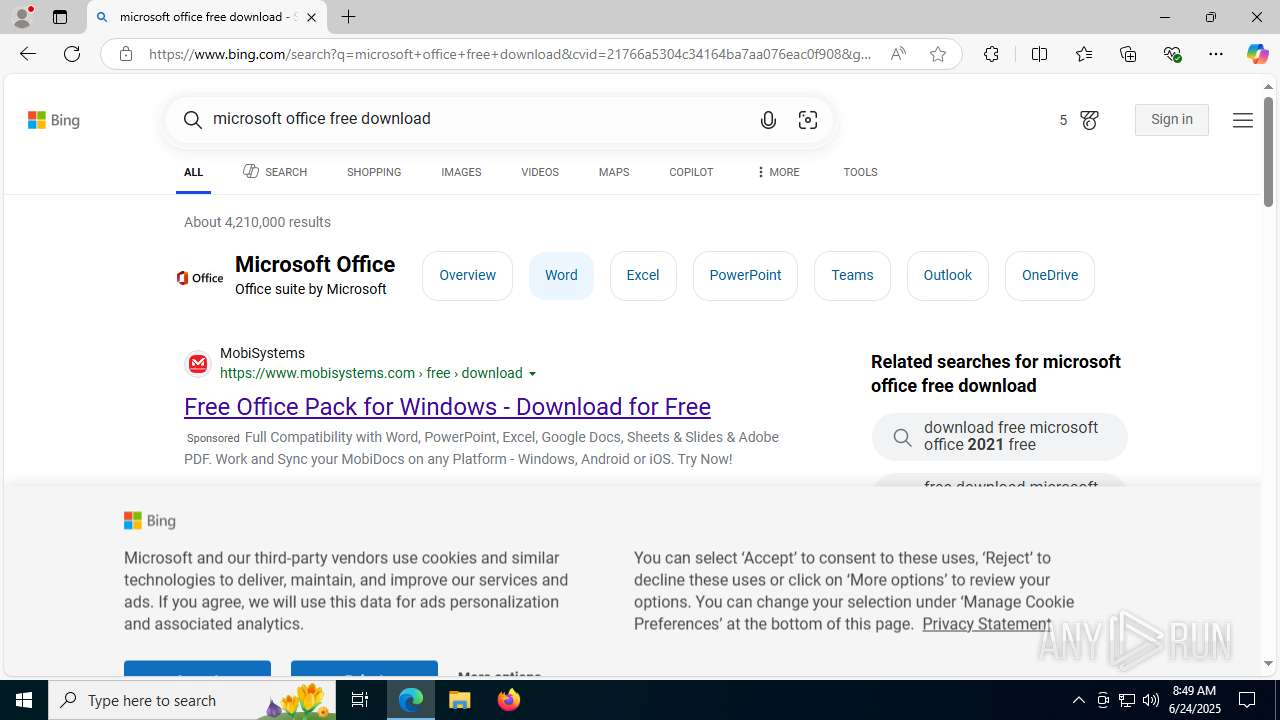Close the microsoft office free download tab
1280x720 pixels.
tap(311, 17)
